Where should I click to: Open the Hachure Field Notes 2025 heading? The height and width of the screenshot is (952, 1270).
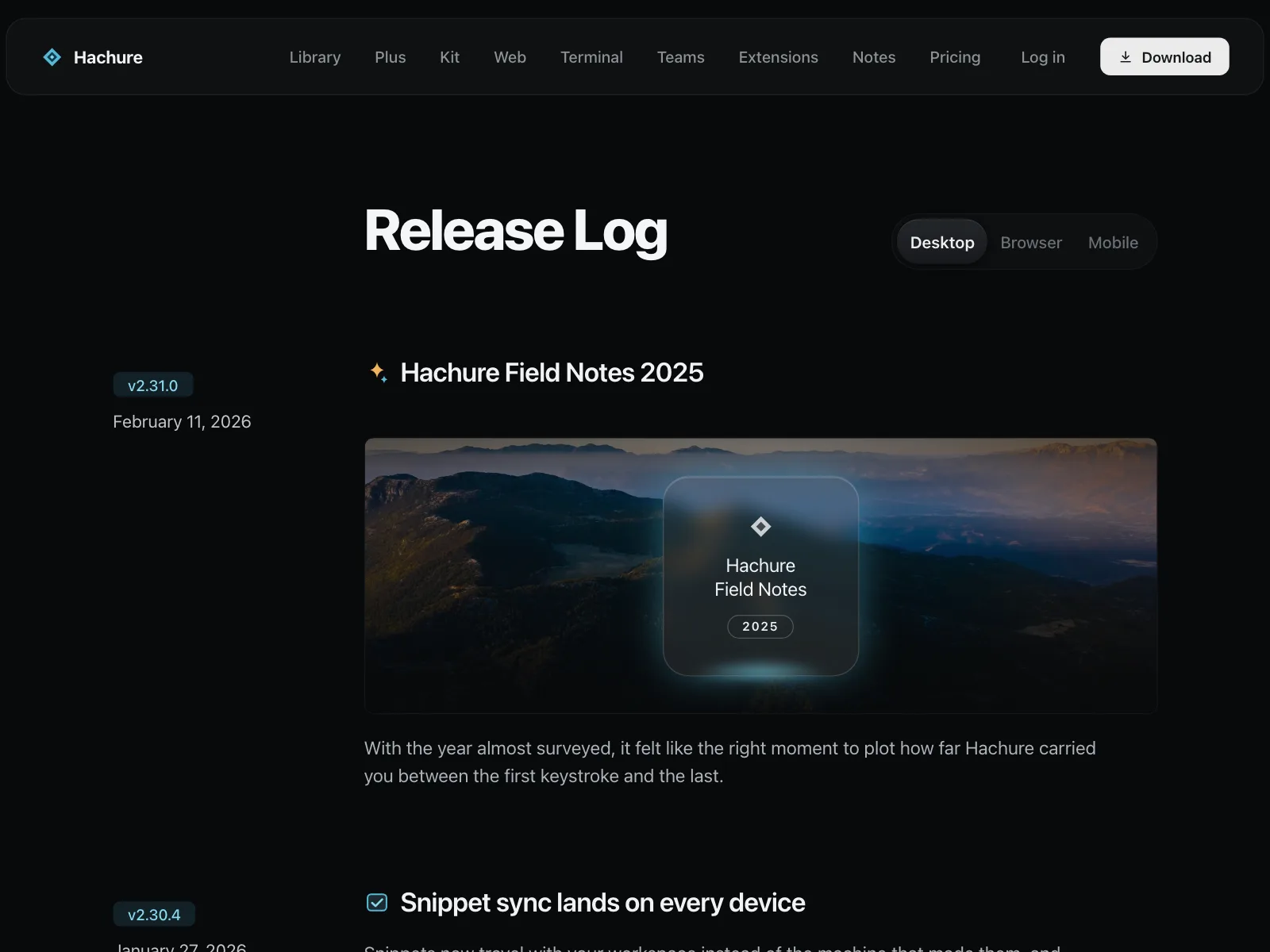tap(552, 372)
